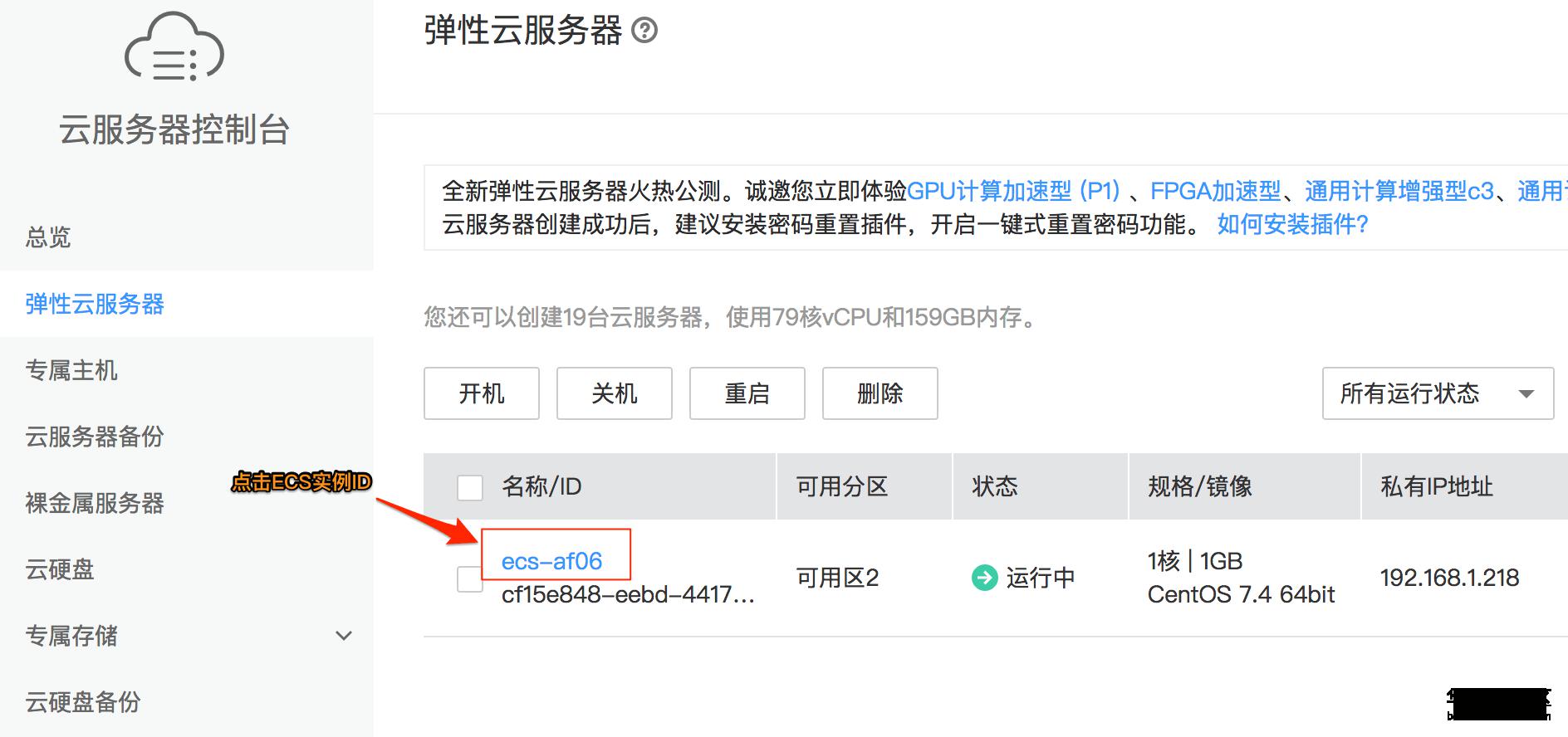Image resolution: width=1568 pixels, height=737 pixels.
Task: Go to 专属主机 in sidebar
Action: click(71, 370)
